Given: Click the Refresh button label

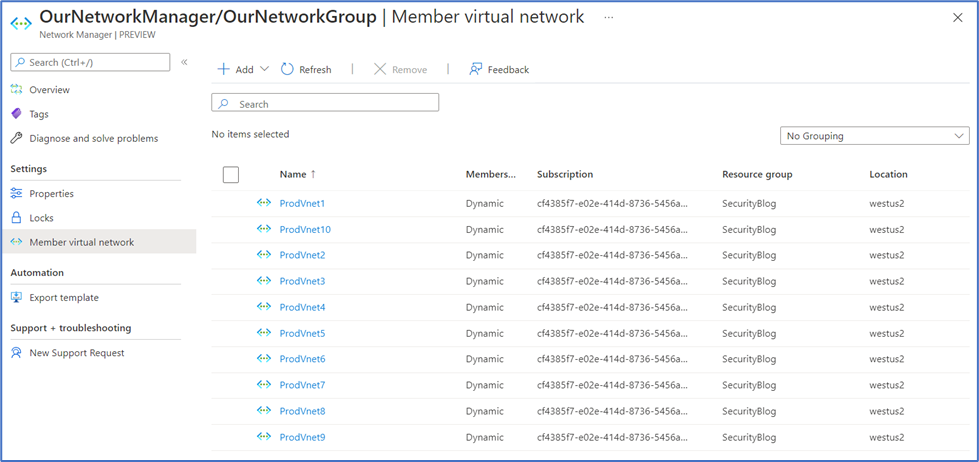Looking at the screenshot, I should [315, 70].
